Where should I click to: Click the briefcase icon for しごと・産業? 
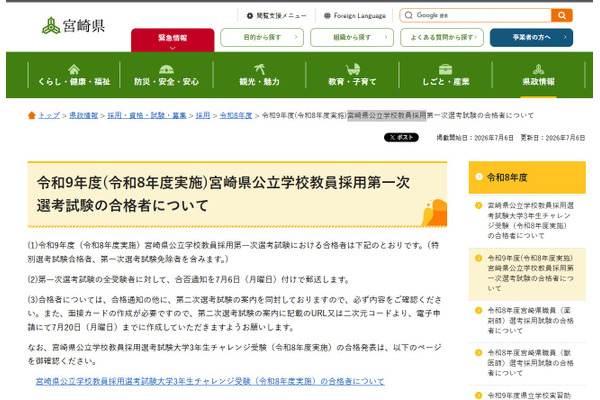coord(445,69)
